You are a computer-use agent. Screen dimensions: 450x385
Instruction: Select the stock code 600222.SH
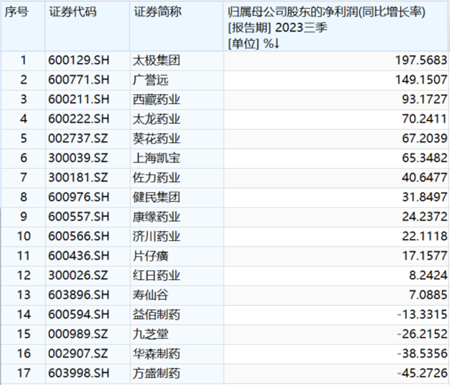pos(79,119)
